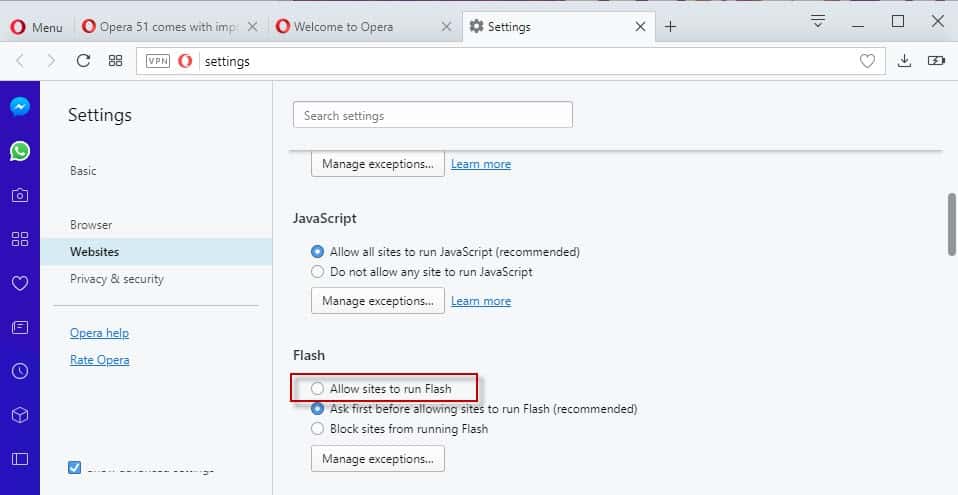Screen dimensions: 958x495
Task: Select 'Block sites from running Flash'
Action: coord(317,429)
